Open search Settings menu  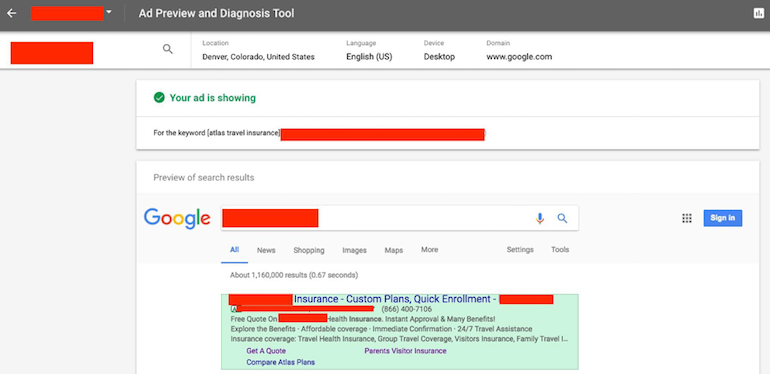coord(520,250)
